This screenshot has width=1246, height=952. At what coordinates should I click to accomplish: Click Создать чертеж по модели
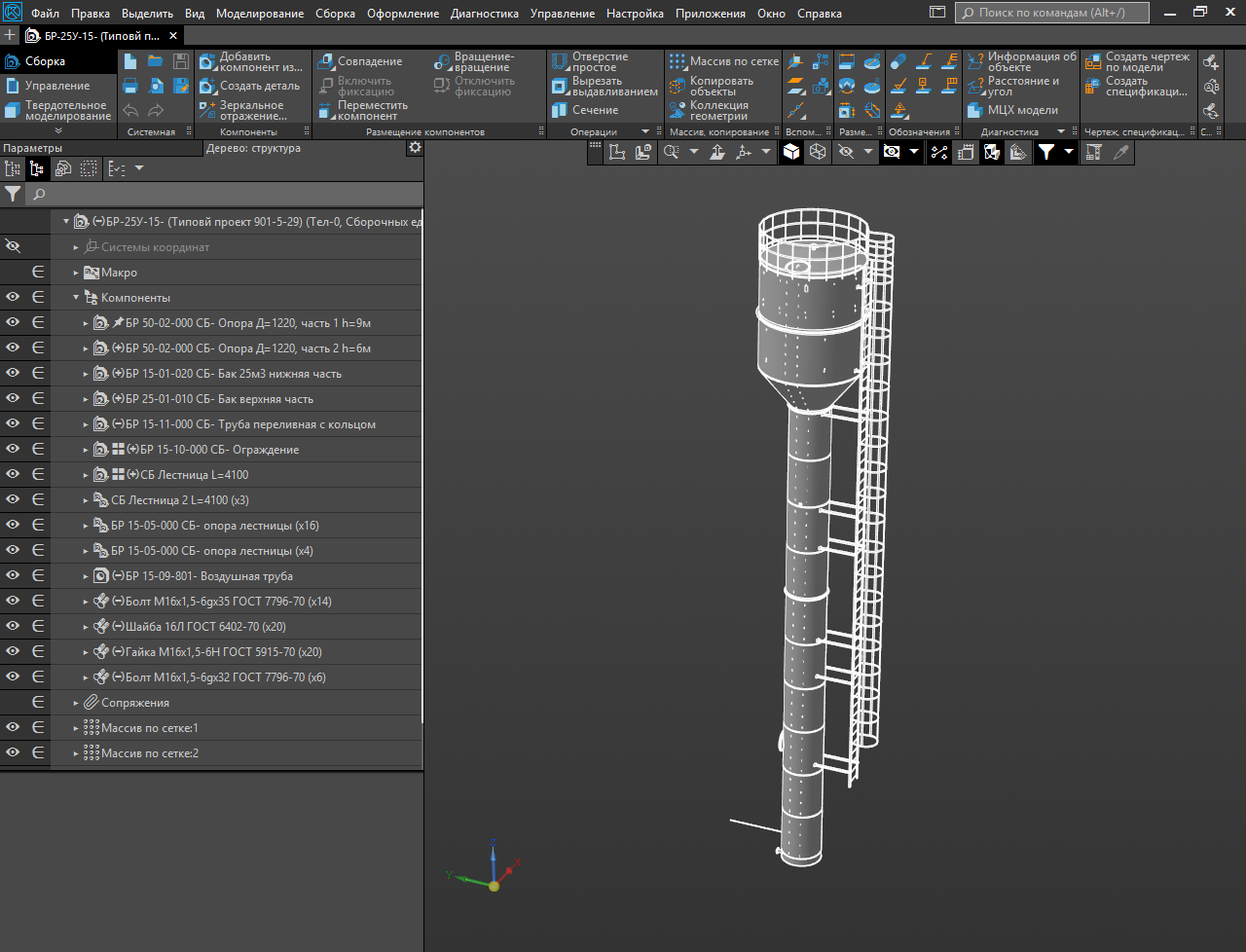tap(1138, 62)
